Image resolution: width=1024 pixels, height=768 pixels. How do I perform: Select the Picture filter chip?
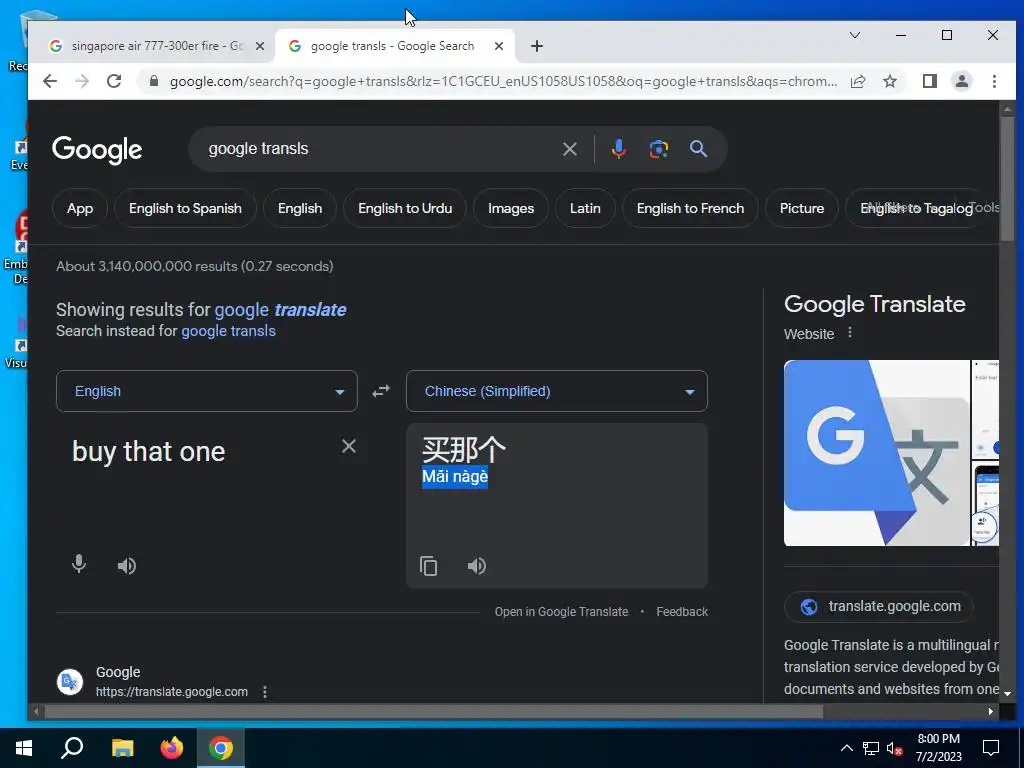point(802,208)
